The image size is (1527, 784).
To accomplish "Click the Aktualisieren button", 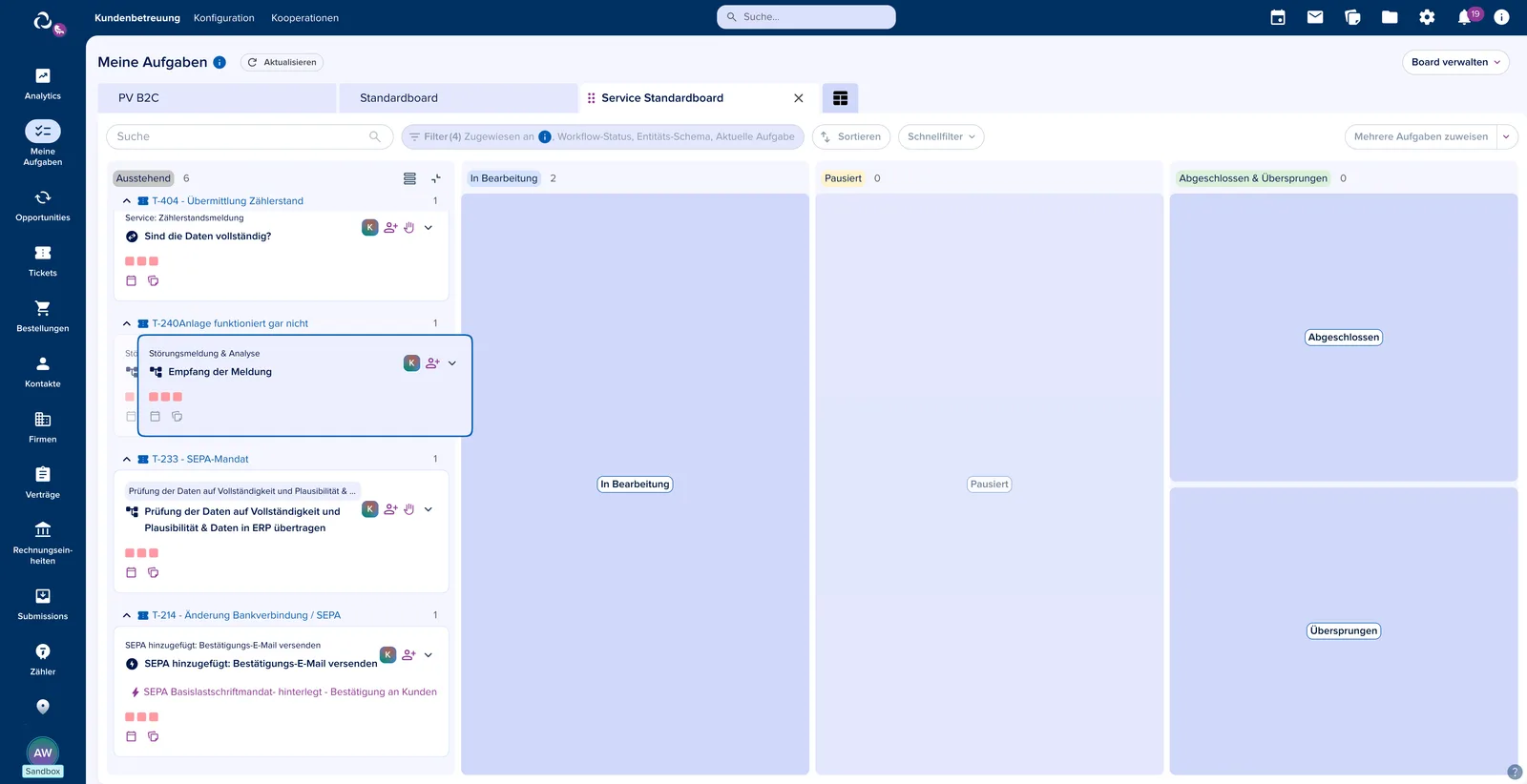I will pyautogui.click(x=282, y=62).
